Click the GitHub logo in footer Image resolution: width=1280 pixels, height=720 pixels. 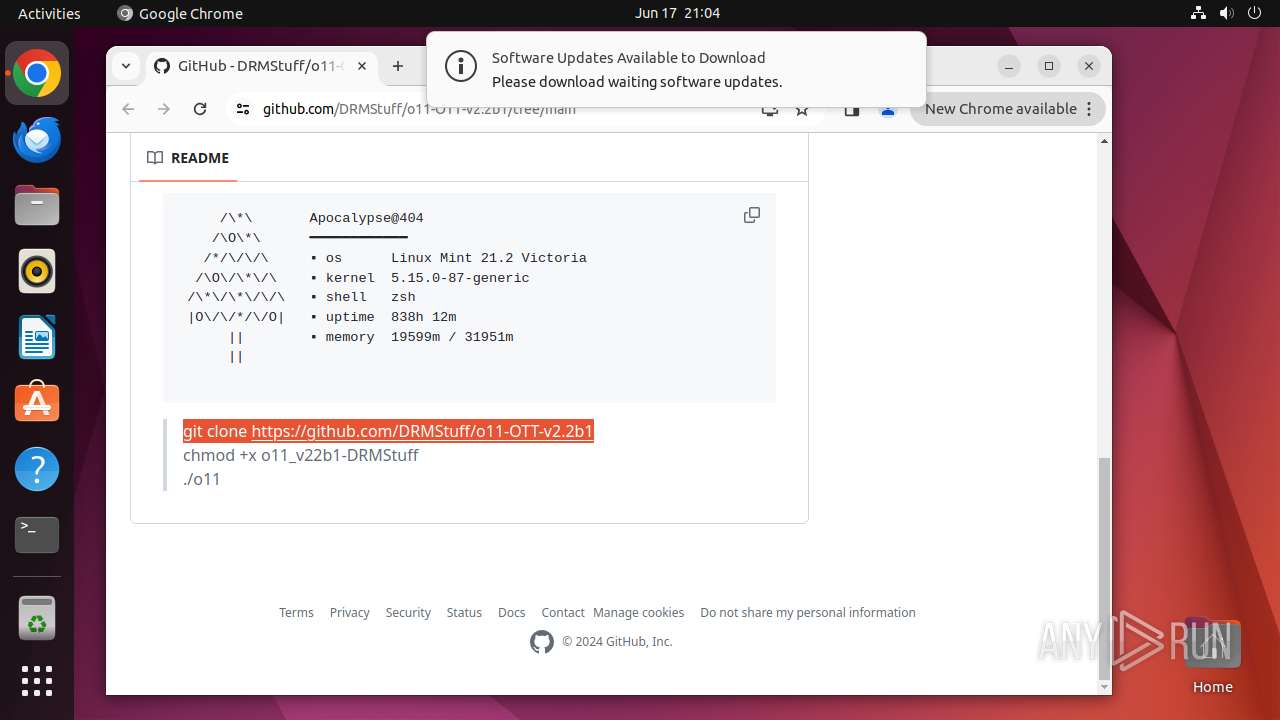pos(542,642)
